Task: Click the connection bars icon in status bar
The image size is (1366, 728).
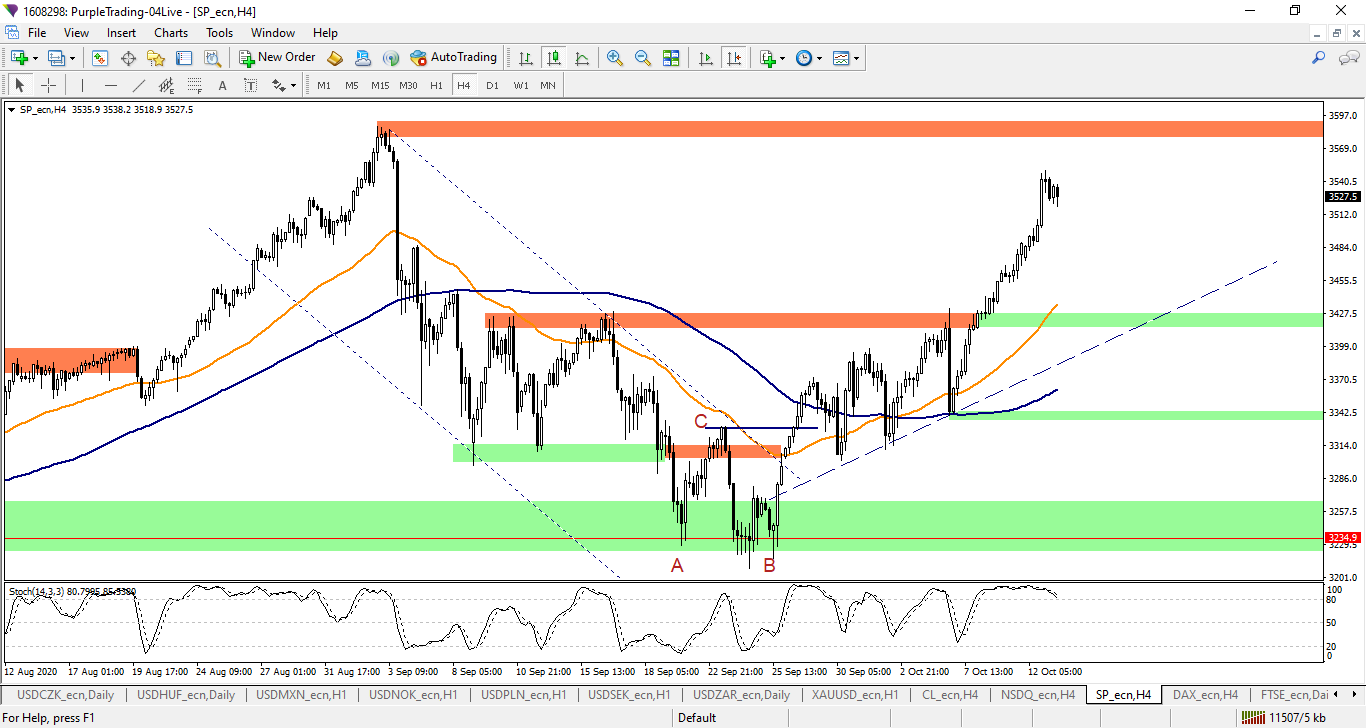Action: tap(1251, 717)
